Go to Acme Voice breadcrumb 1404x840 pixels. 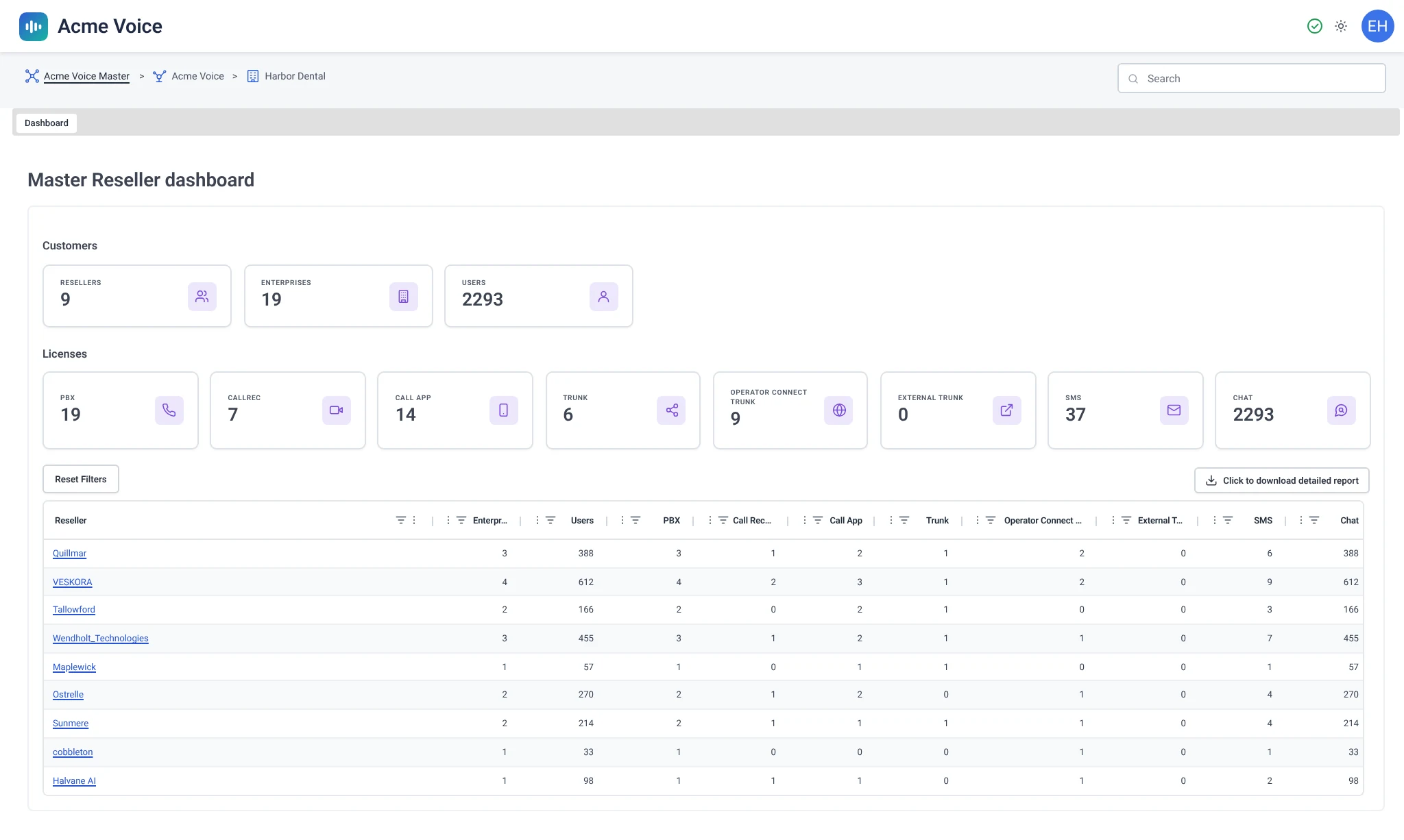pyautogui.click(x=197, y=76)
